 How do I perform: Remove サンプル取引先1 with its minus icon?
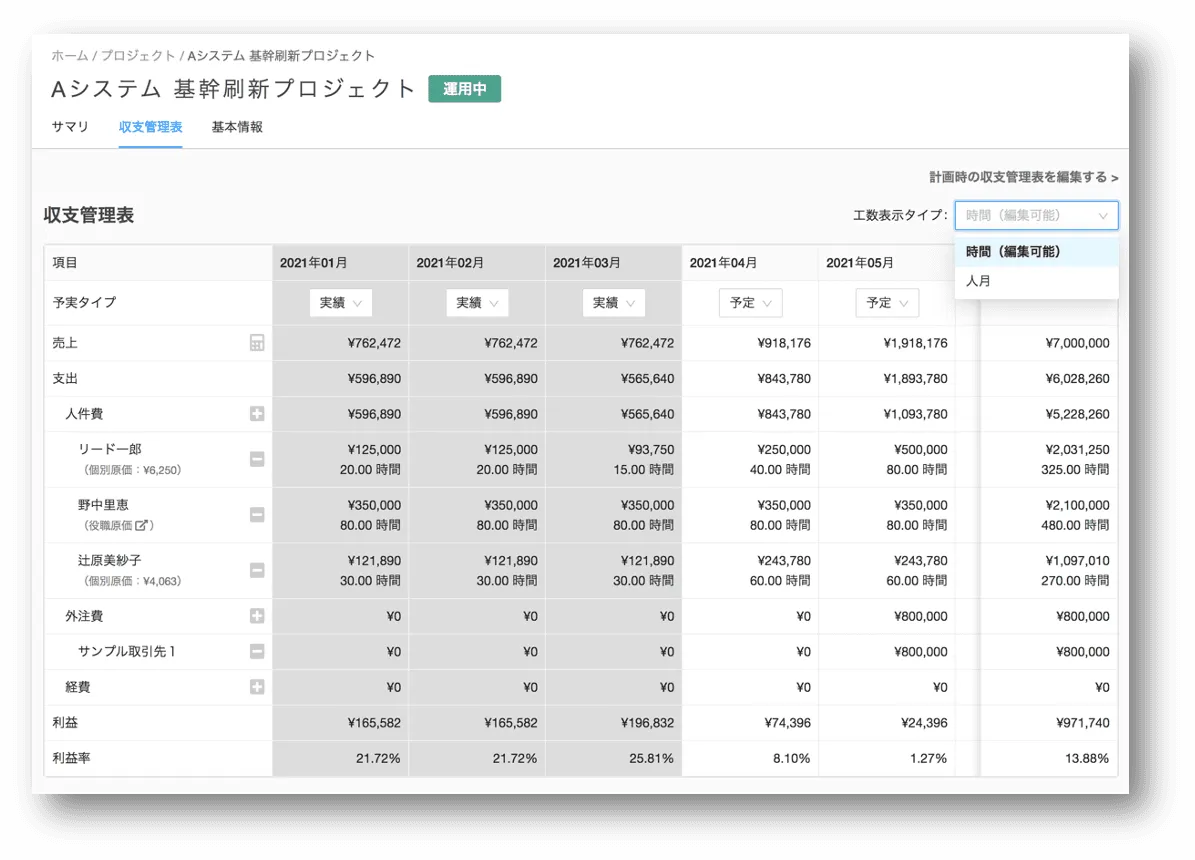coord(259,651)
